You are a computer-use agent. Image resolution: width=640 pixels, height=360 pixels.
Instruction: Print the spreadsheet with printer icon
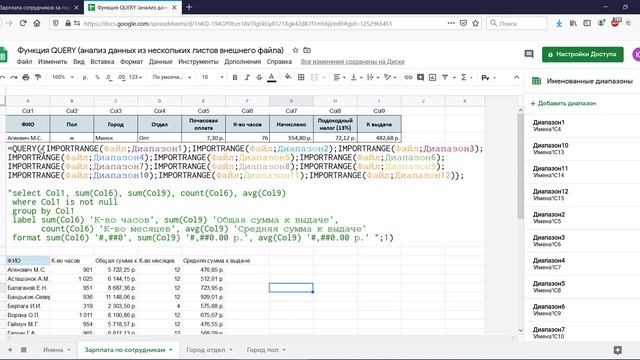point(26,77)
